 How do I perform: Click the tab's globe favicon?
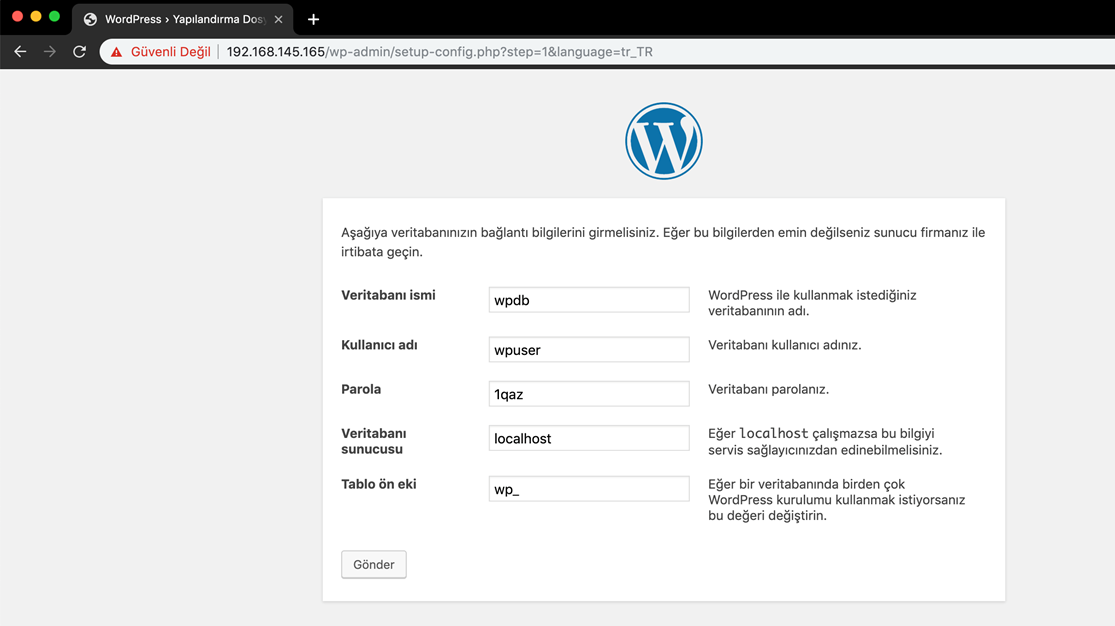point(90,19)
